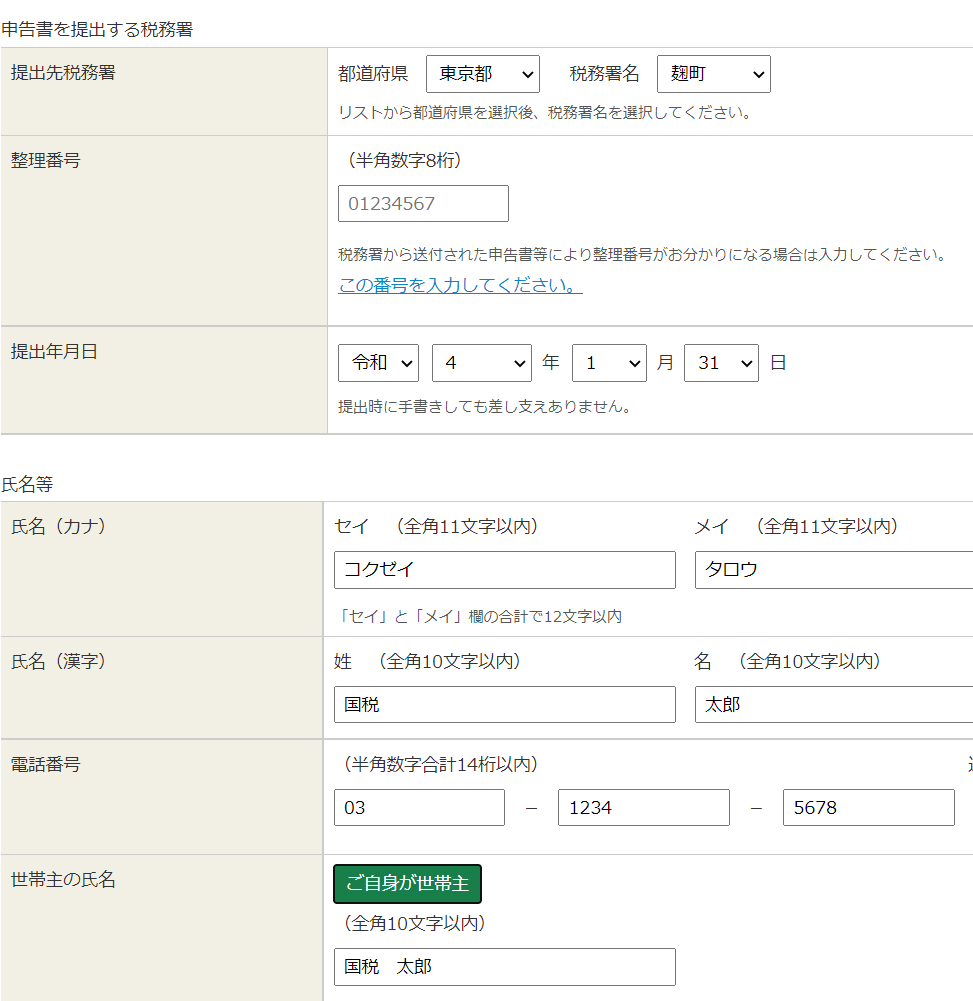Click the 整理番号 eight-digit number field
973x1001 pixels.
[x=423, y=204]
